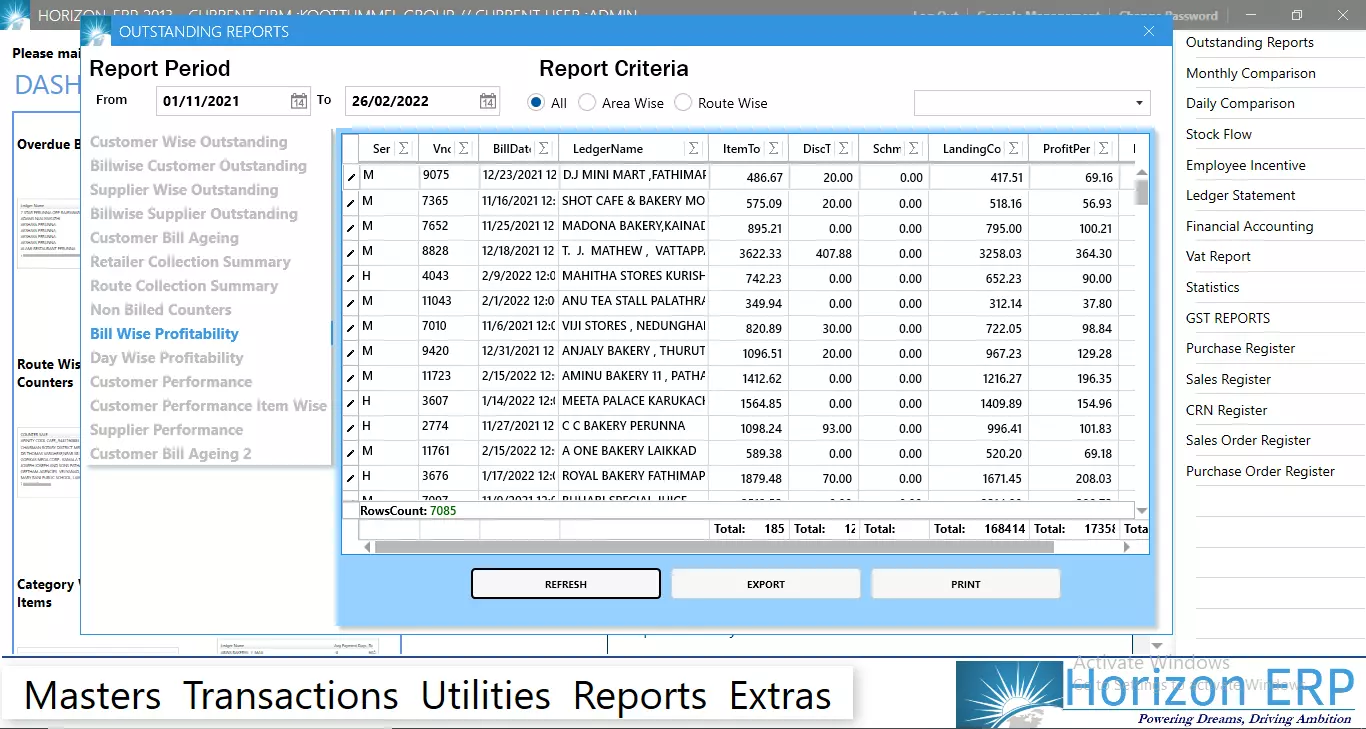Click the EXPORT button
Viewport: 1366px width, 729px height.
765,583
